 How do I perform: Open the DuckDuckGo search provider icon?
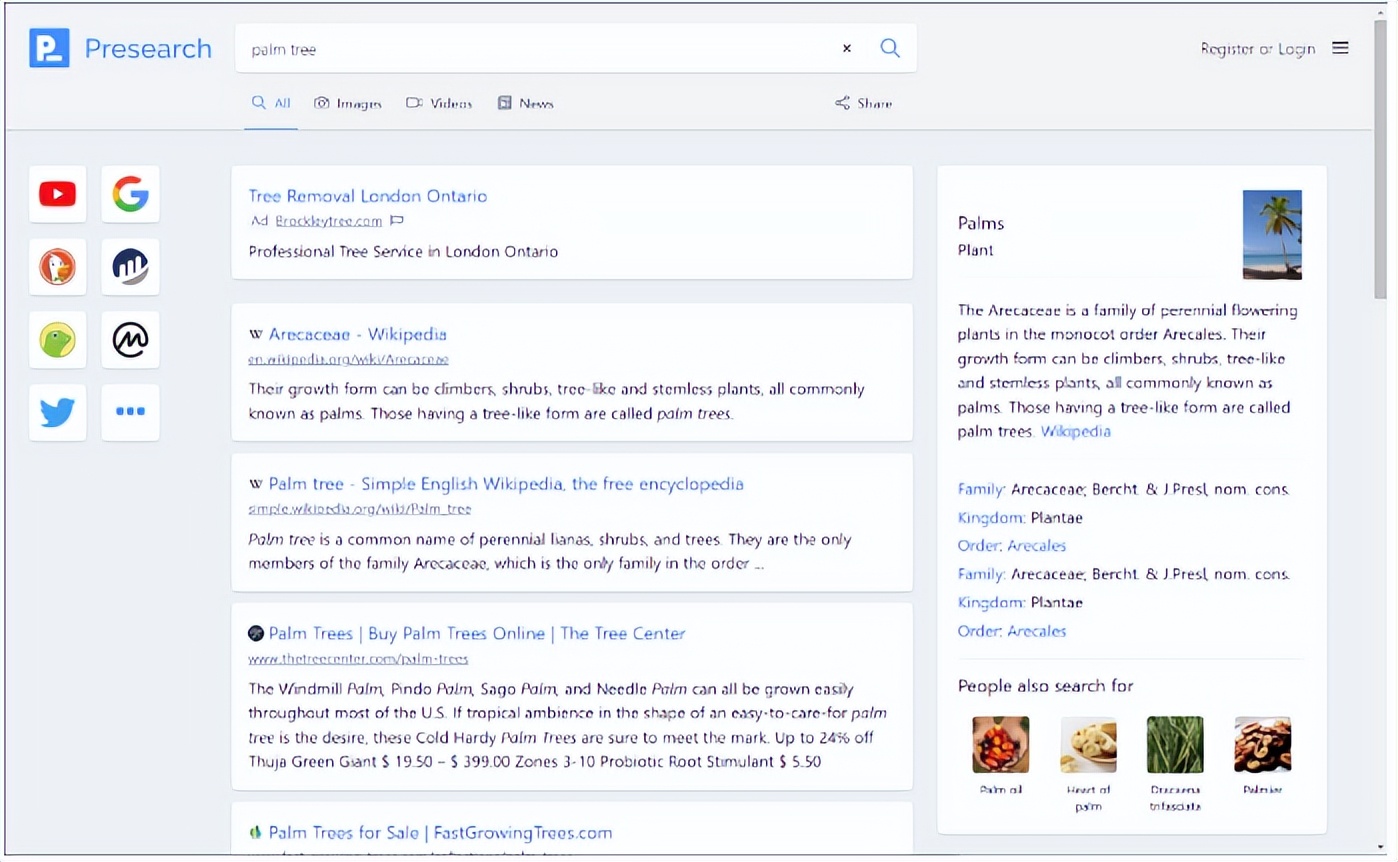point(58,267)
